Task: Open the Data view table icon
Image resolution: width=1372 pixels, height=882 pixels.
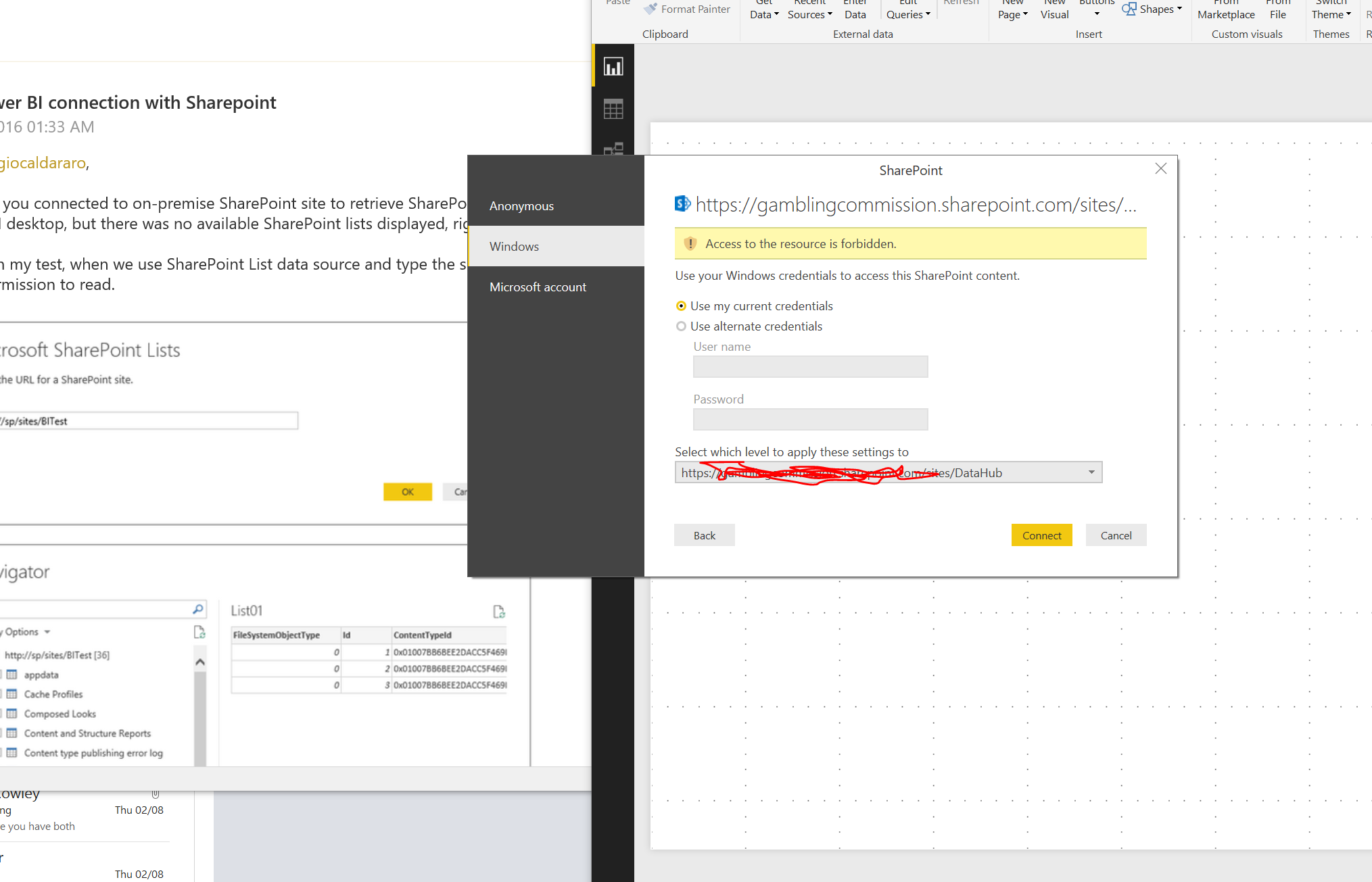Action: click(x=613, y=109)
